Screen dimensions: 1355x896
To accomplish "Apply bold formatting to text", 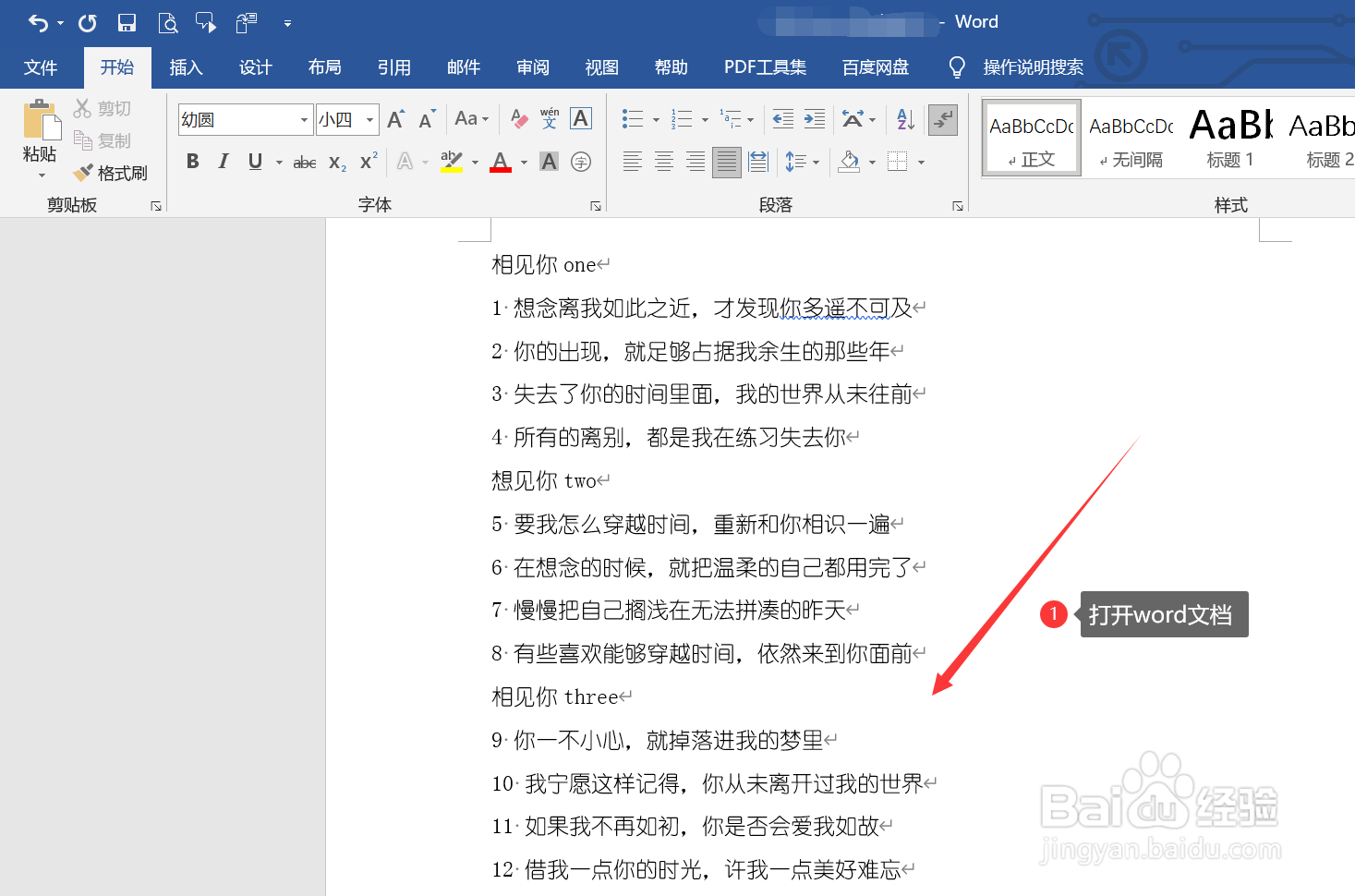I will tap(192, 161).
